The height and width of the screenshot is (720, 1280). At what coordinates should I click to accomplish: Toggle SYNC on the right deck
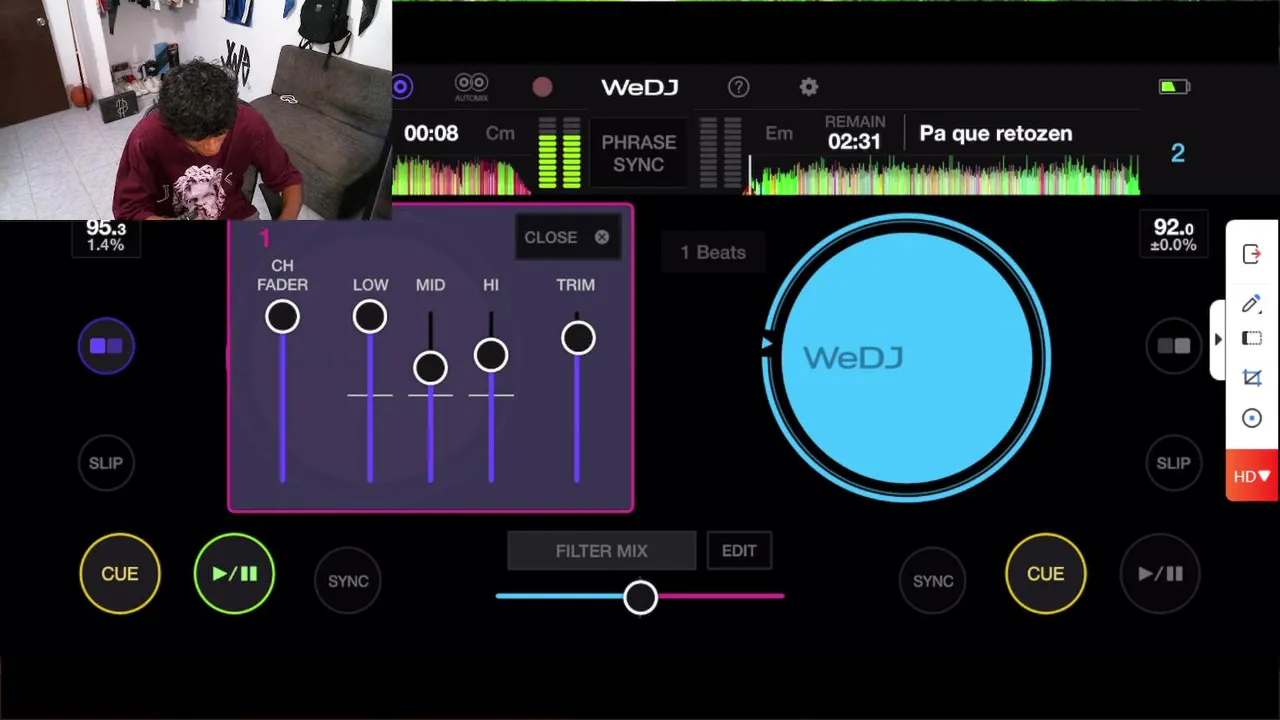[933, 581]
